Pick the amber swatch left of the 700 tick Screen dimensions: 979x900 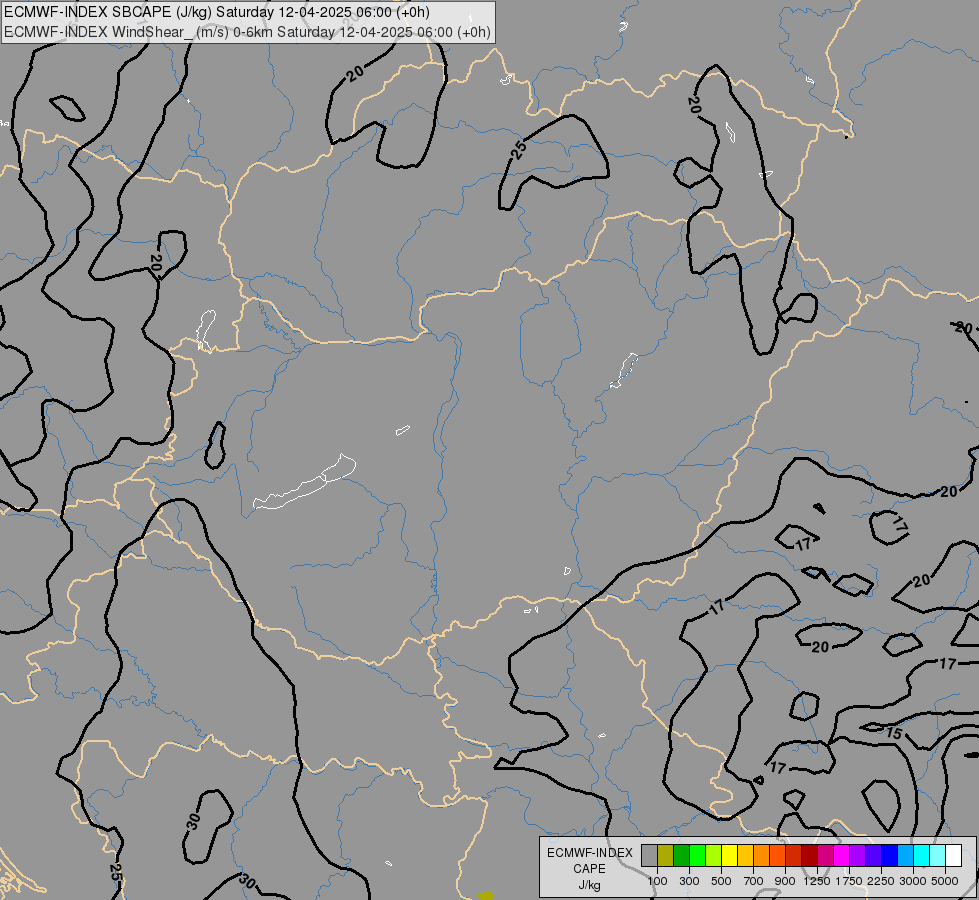pos(745,855)
